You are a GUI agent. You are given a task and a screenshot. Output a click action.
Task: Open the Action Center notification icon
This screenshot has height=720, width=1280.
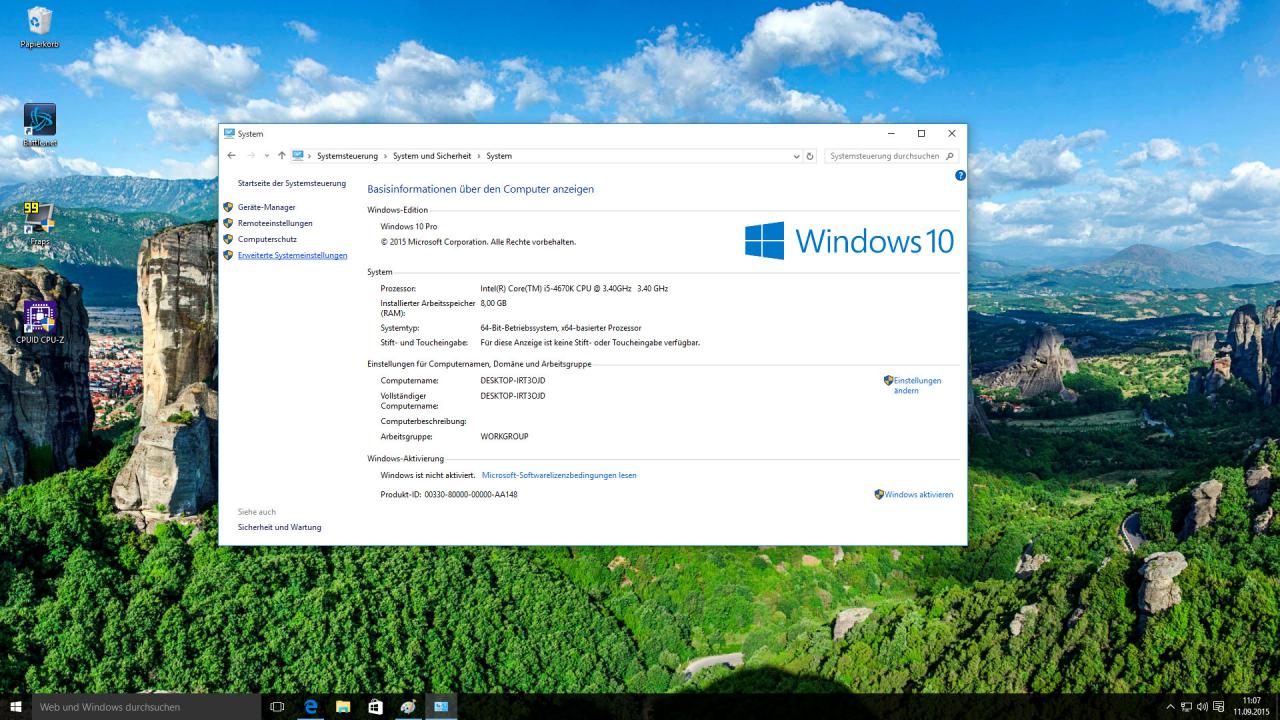click(x=1218, y=707)
